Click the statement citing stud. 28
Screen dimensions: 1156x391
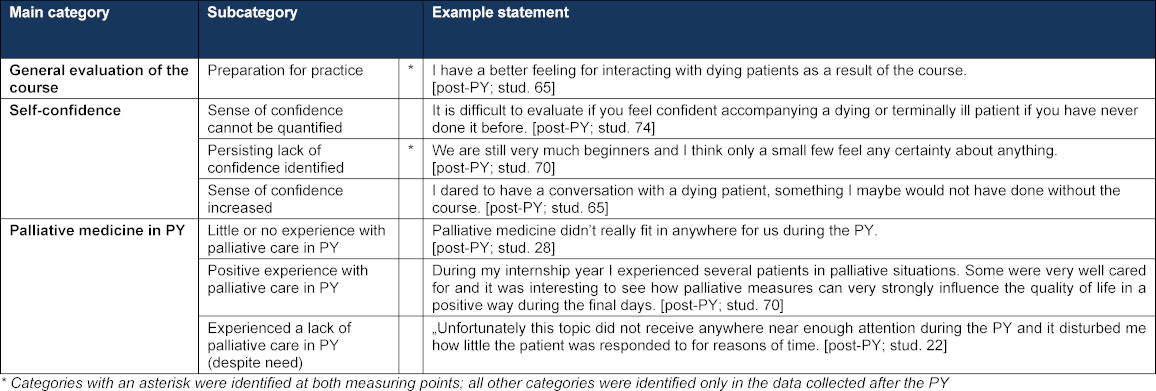[655, 238]
